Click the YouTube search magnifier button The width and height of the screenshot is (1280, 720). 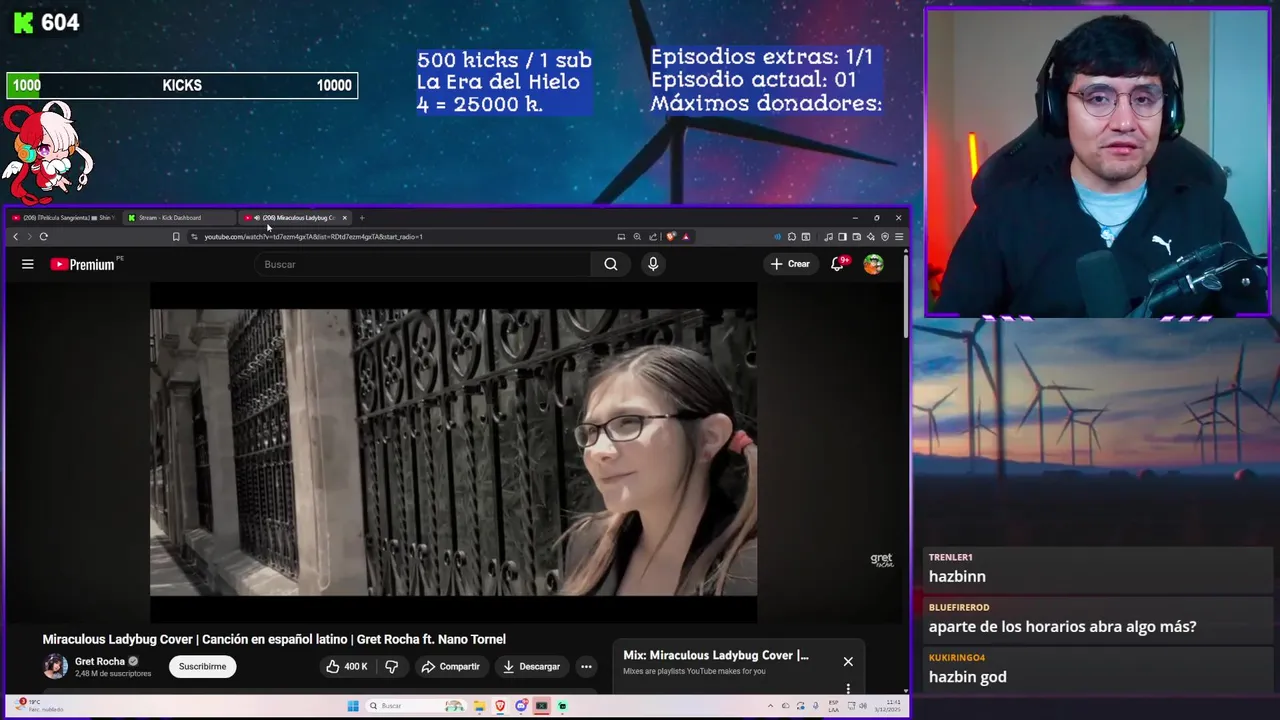(x=611, y=264)
